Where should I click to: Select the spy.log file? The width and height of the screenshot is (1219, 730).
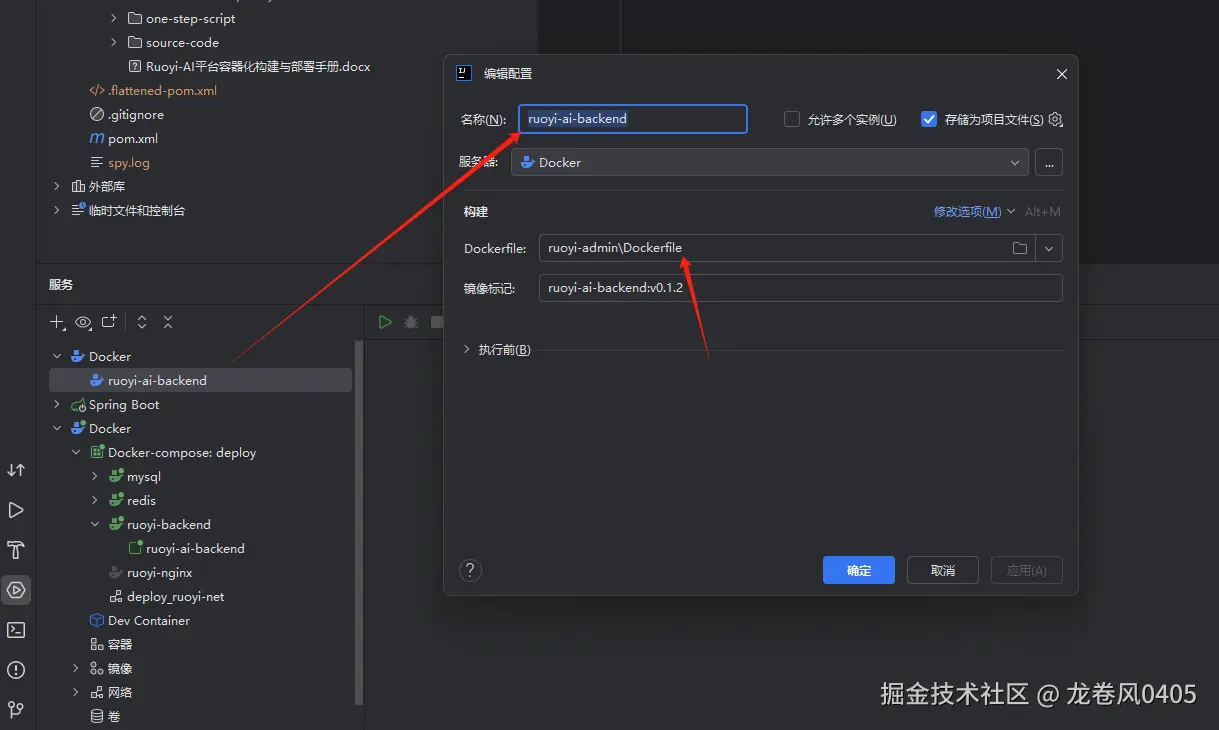(x=128, y=162)
